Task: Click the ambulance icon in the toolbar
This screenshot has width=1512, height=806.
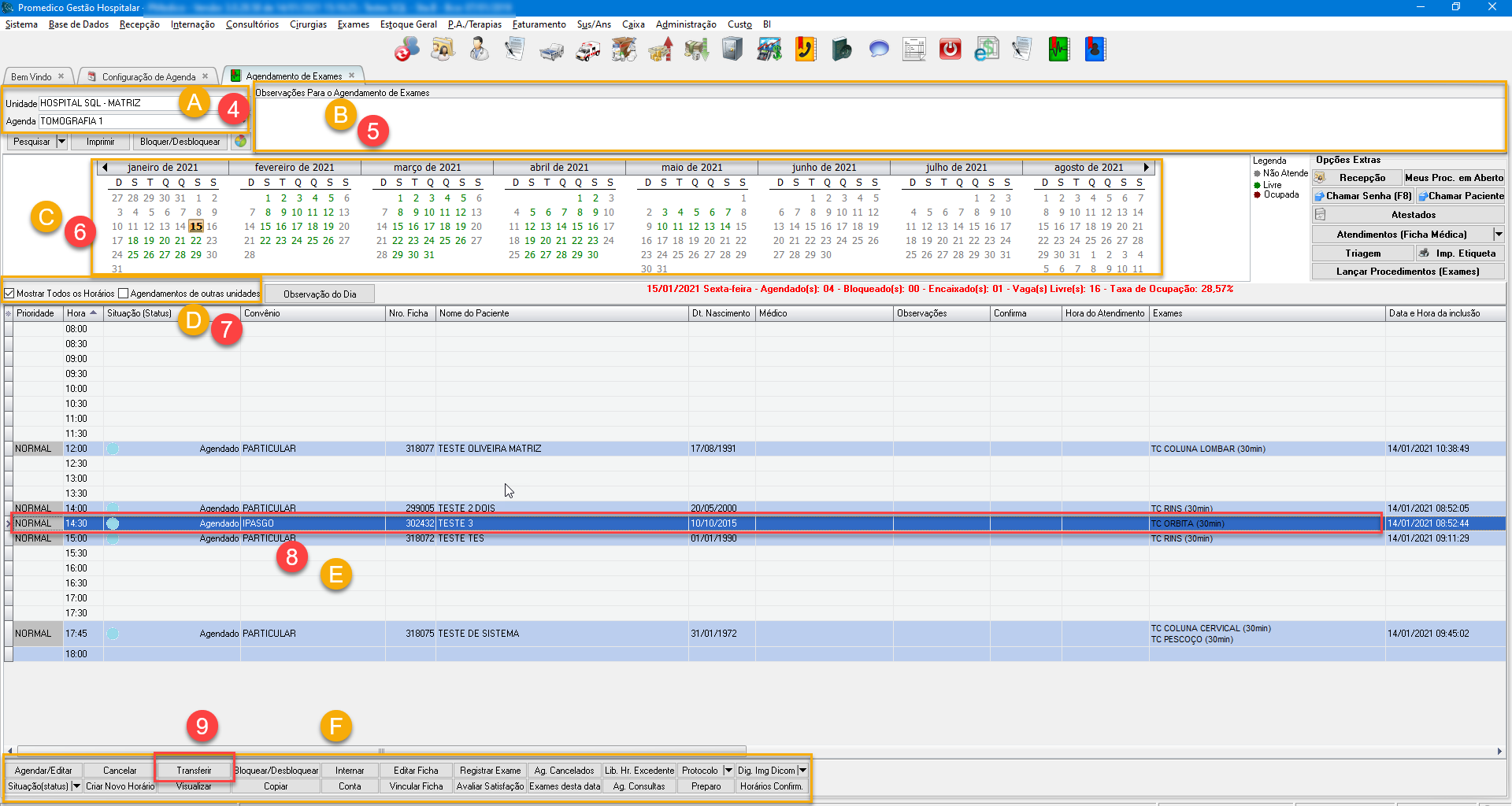Action: pyautogui.click(x=587, y=50)
